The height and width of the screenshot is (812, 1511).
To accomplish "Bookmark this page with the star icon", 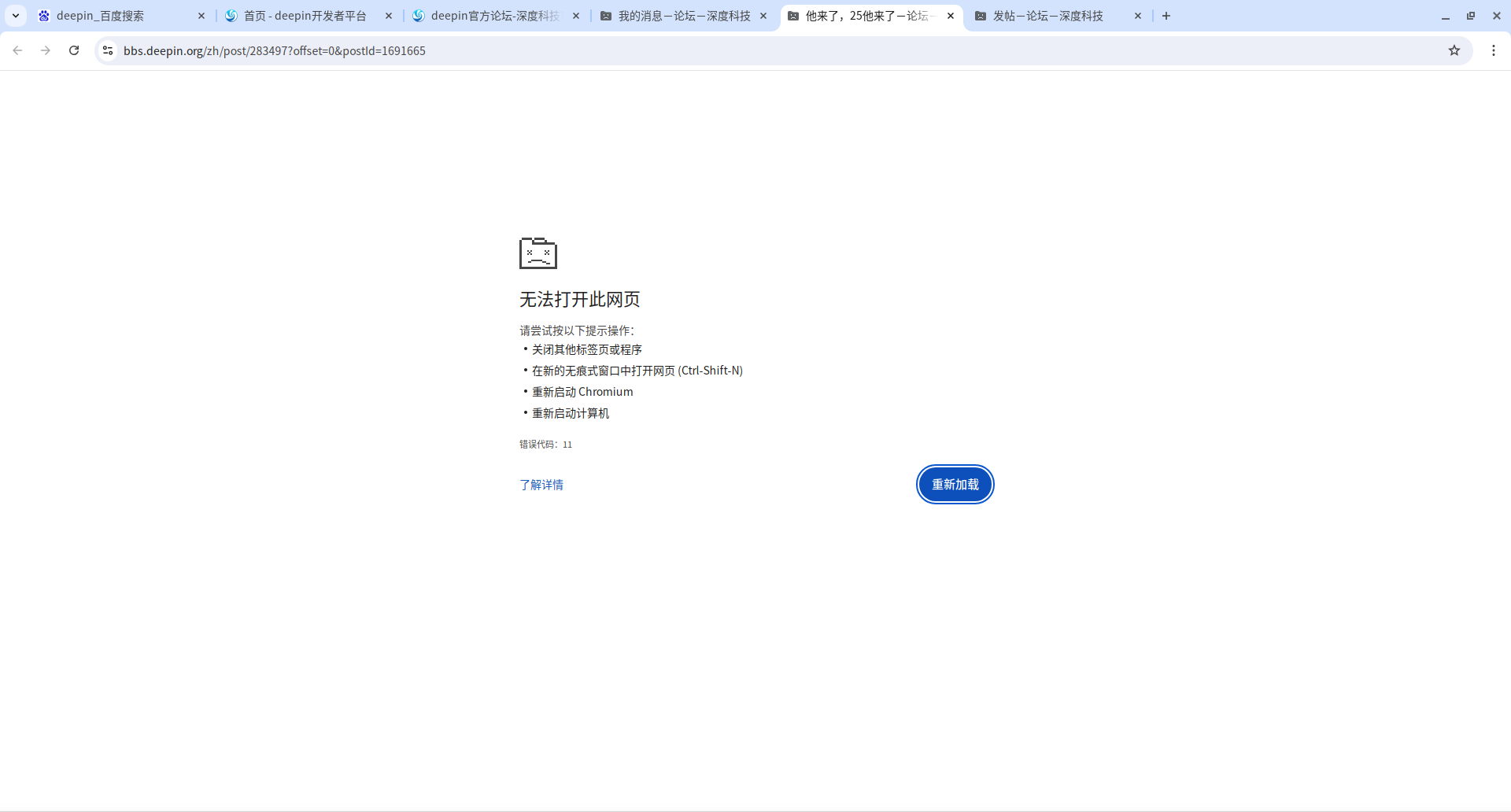I will pyautogui.click(x=1454, y=50).
